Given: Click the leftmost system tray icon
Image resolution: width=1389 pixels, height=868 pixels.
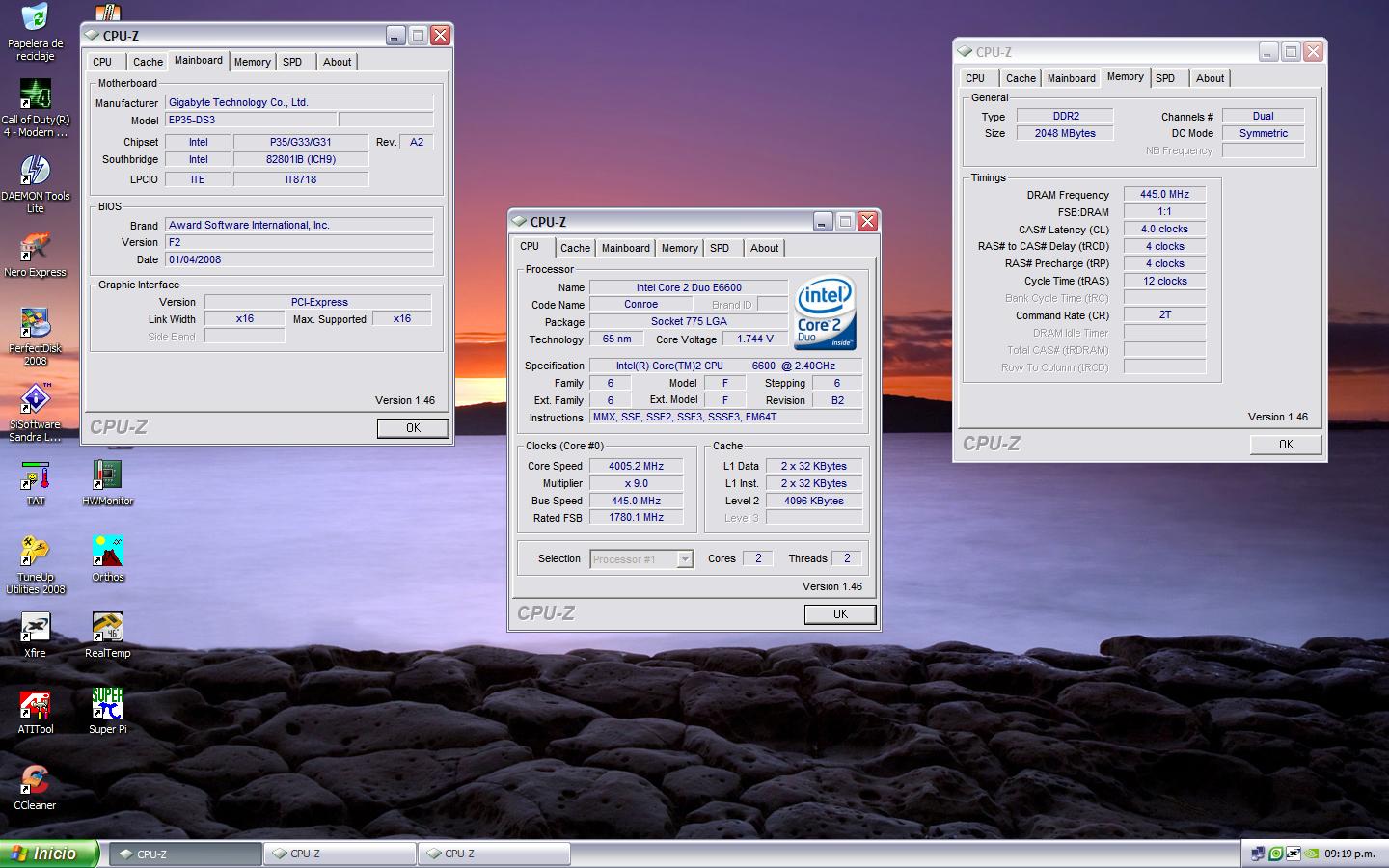Looking at the screenshot, I should click(1258, 854).
